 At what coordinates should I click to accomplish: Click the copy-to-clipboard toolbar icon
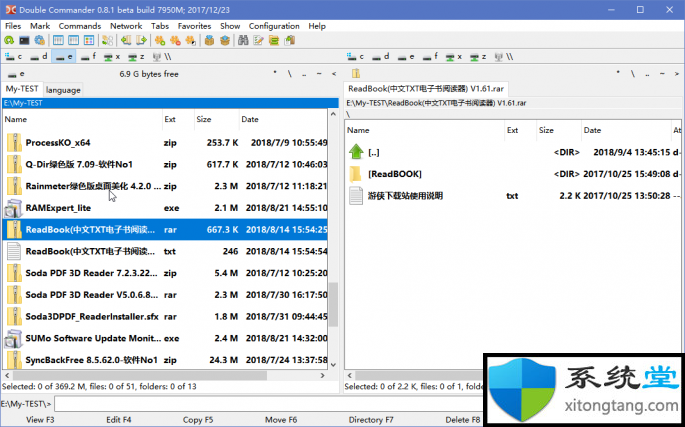point(289,41)
